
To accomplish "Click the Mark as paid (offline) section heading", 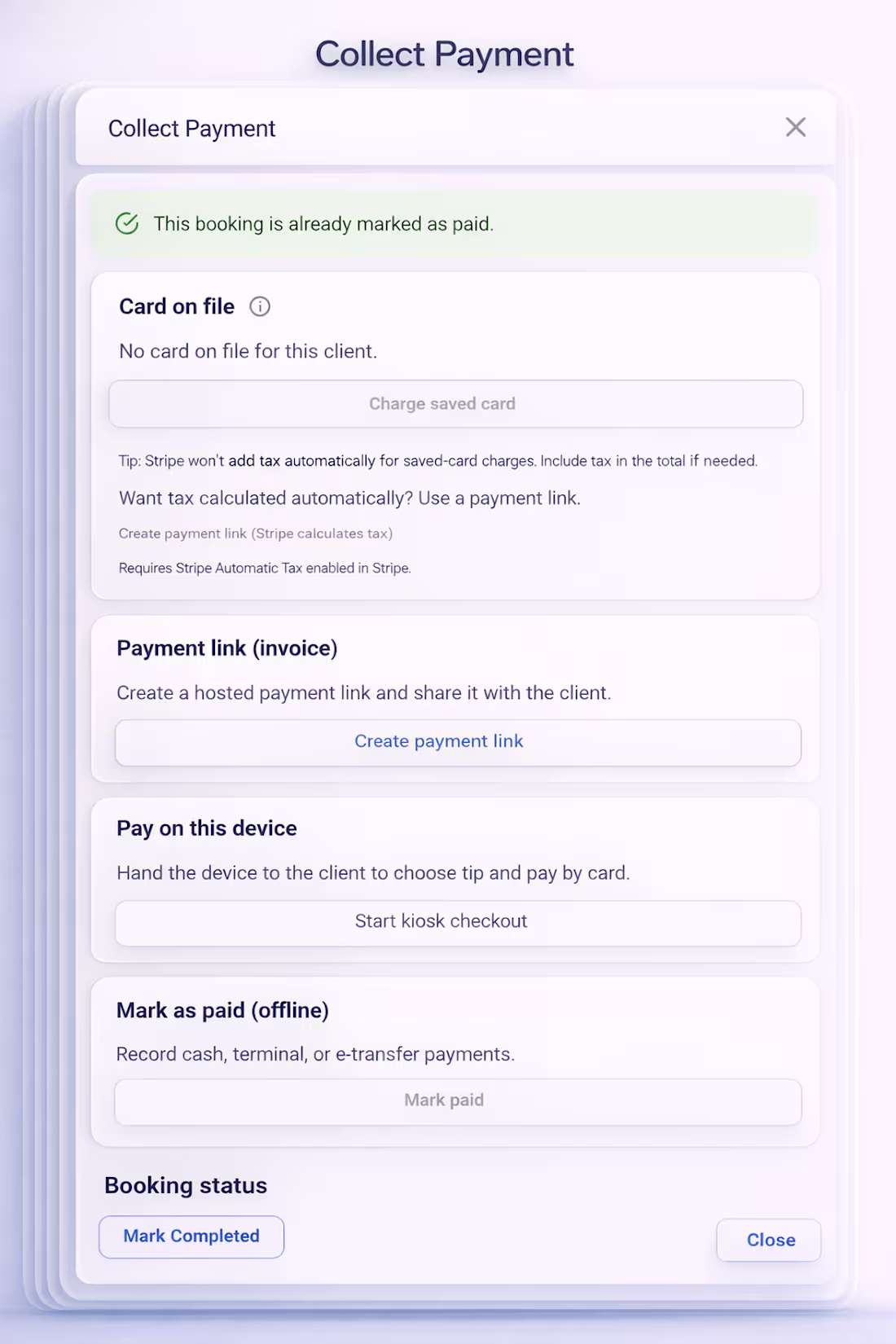I will click(x=223, y=1010).
